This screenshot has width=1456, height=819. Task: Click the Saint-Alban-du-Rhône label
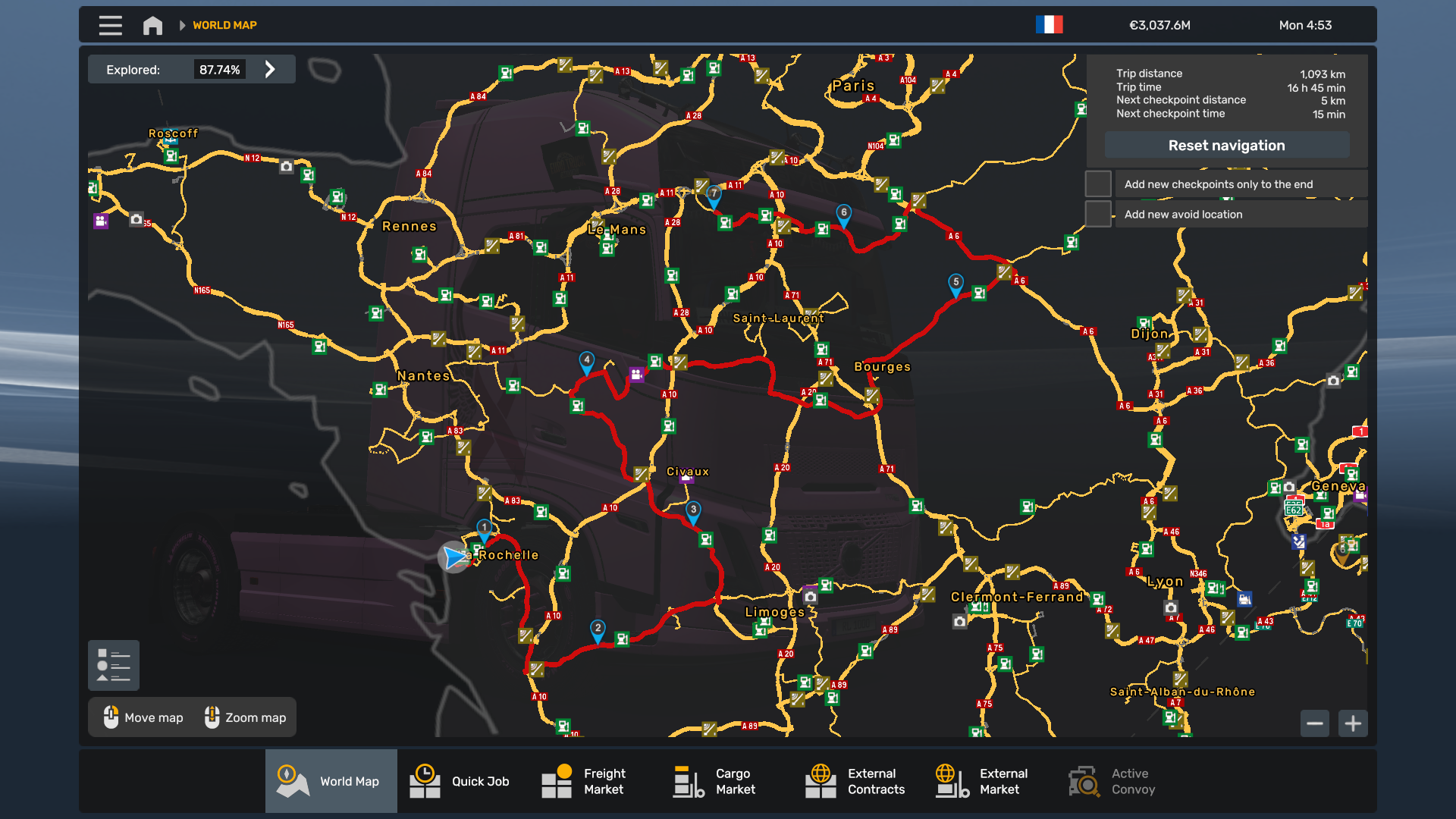1182,692
